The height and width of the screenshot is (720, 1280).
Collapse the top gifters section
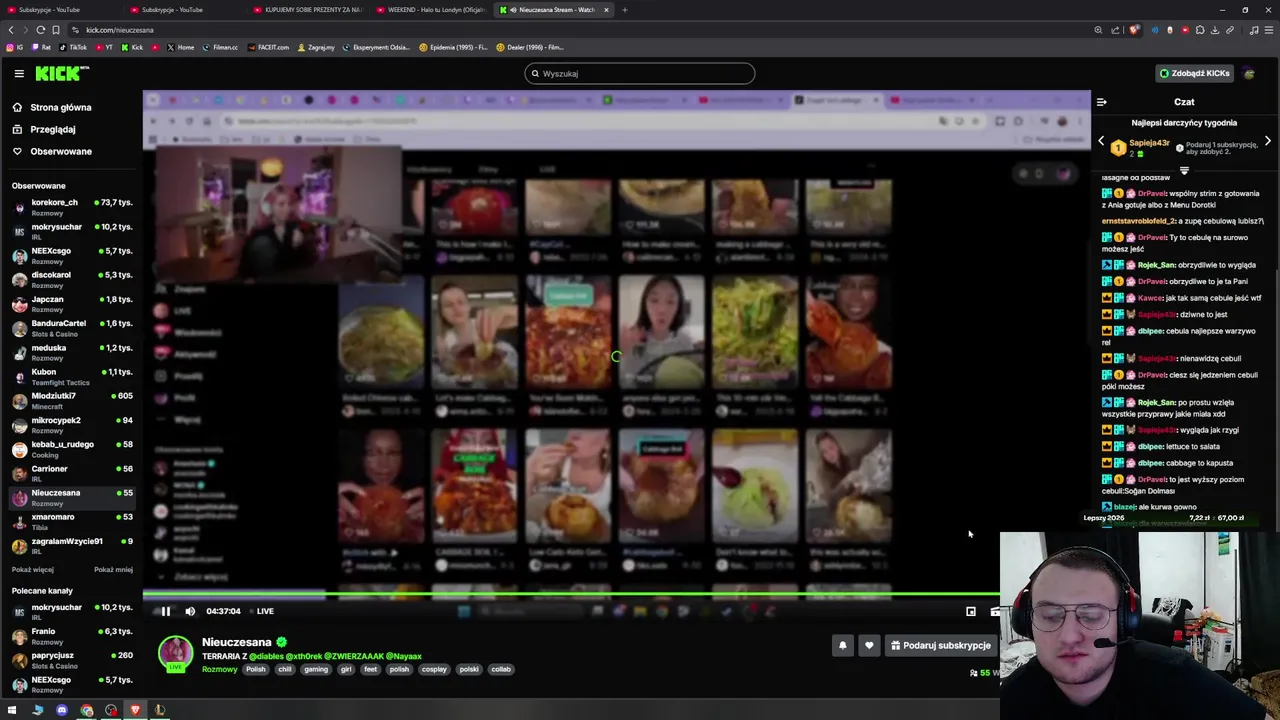[1184, 171]
